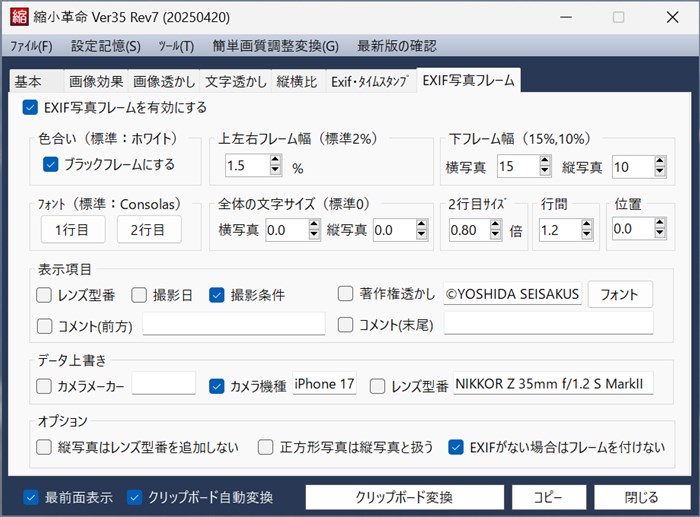Open the フォント button for copyright watermark
Viewport: 700px width, 517px height.
tap(620, 294)
